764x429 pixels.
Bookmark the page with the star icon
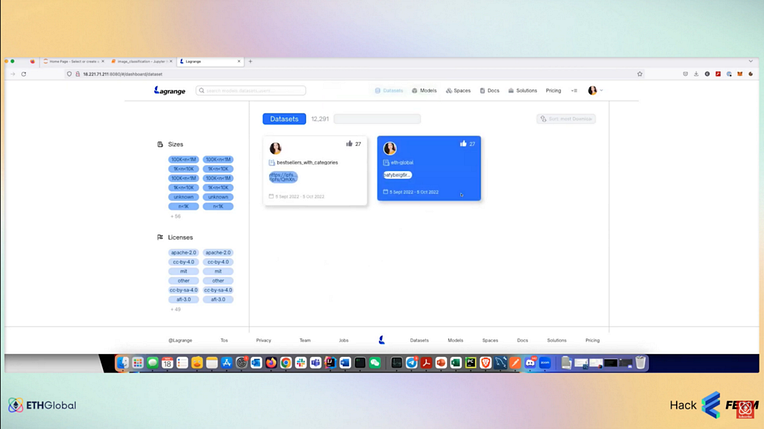640,74
